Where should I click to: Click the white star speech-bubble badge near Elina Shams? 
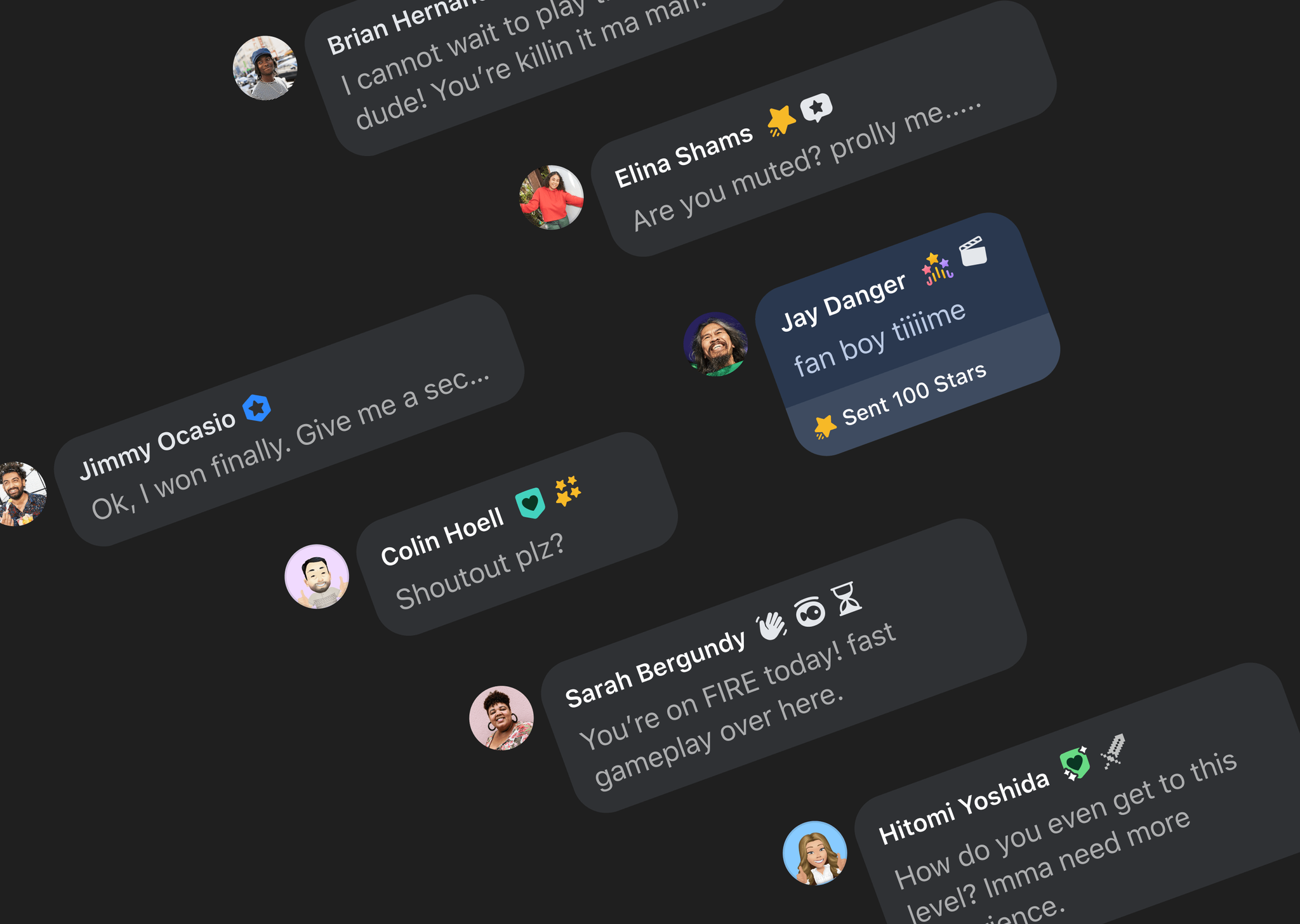(x=816, y=108)
